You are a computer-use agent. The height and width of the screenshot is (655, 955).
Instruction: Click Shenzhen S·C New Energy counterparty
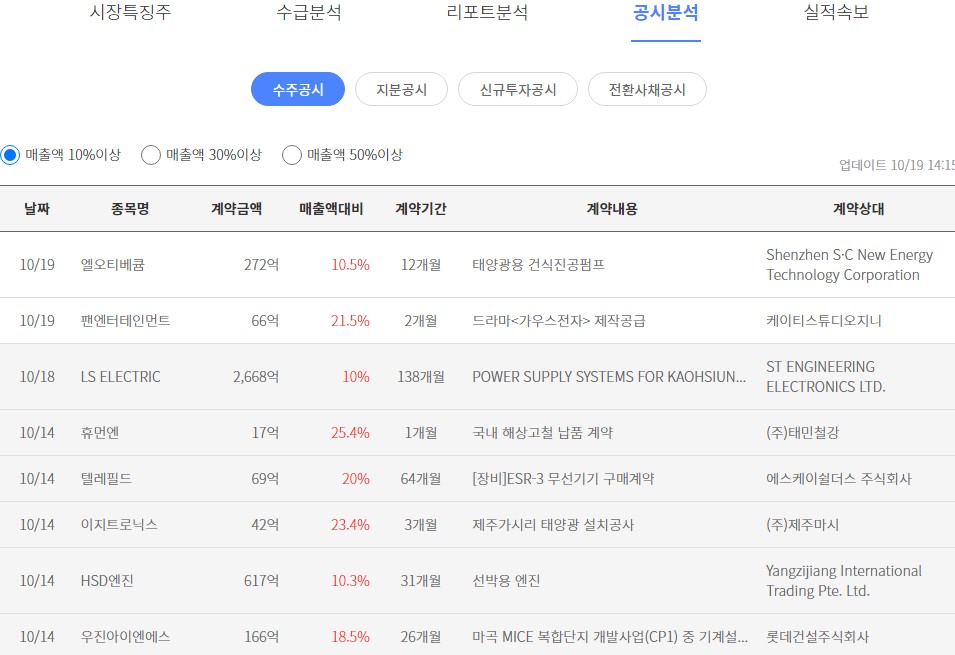click(850, 264)
